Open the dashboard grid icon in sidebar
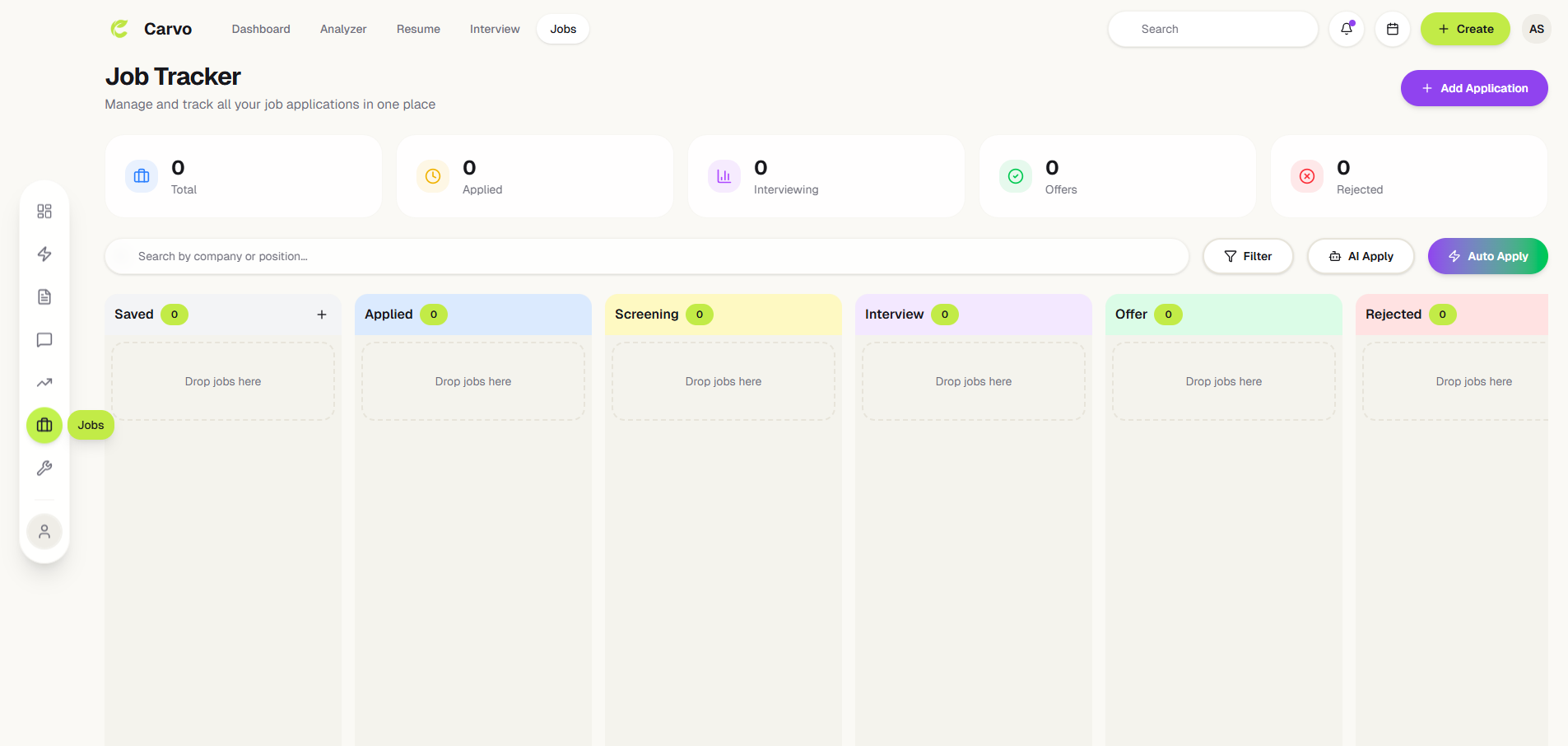Screen dimensions: 1568x746 (44, 211)
